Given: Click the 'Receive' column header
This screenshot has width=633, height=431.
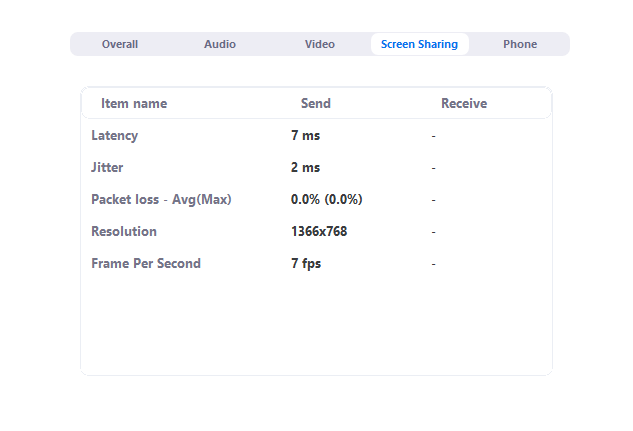Looking at the screenshot, I should [464, 103].
